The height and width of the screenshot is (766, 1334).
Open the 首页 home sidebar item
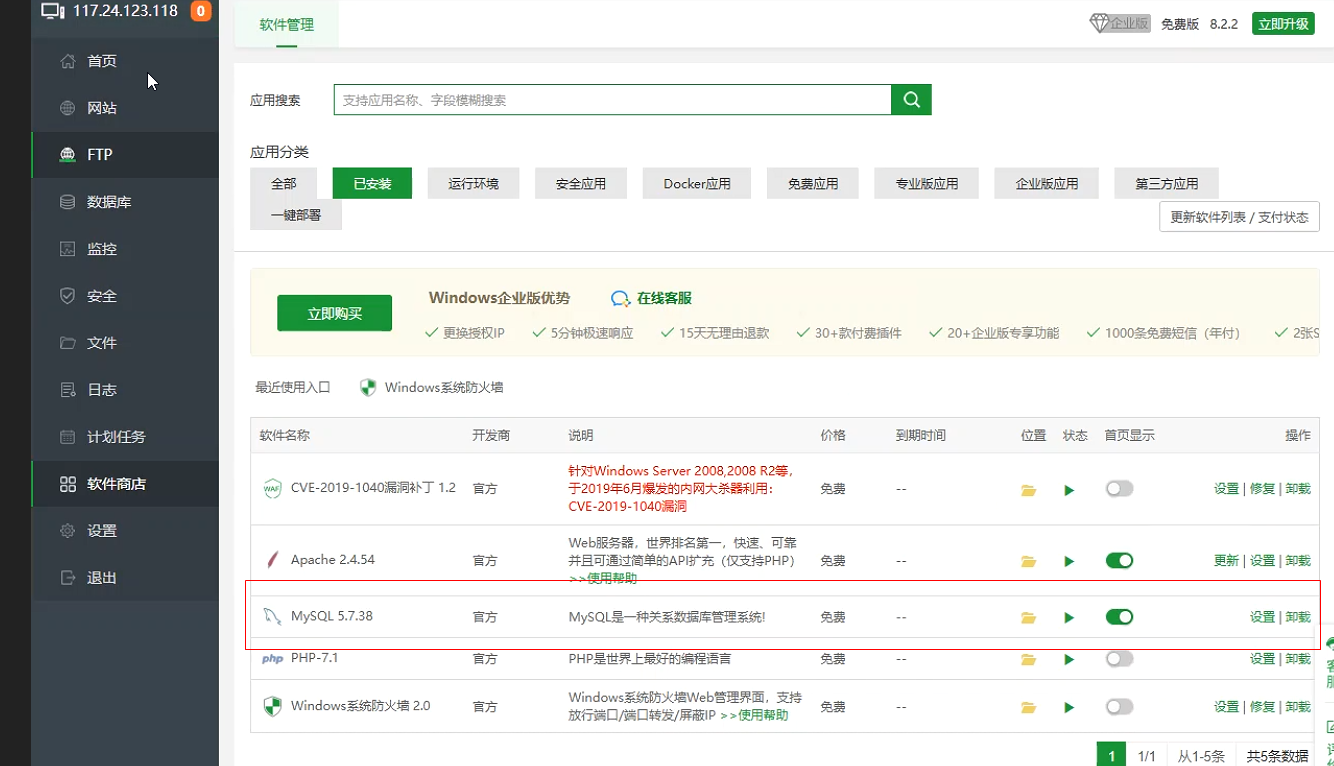point(125,61)
